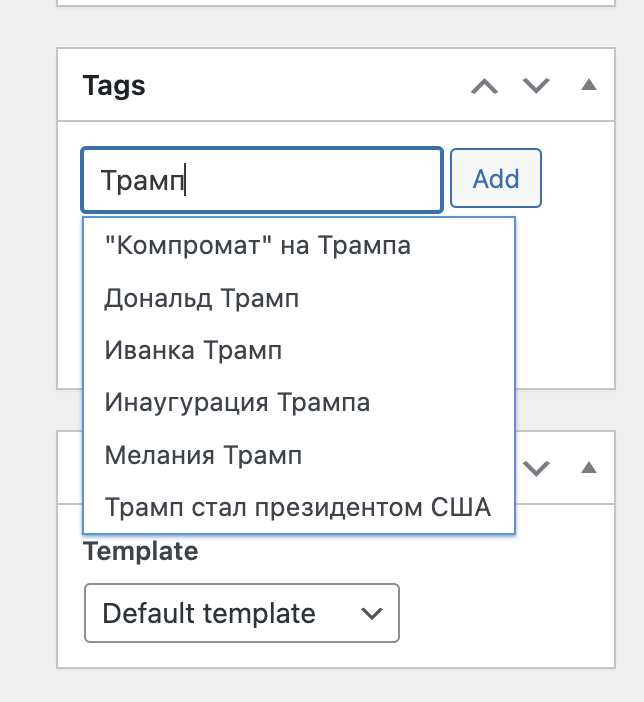Move the lower attributes panel down
The image size is (644, 702).
(x=536, y=468)
